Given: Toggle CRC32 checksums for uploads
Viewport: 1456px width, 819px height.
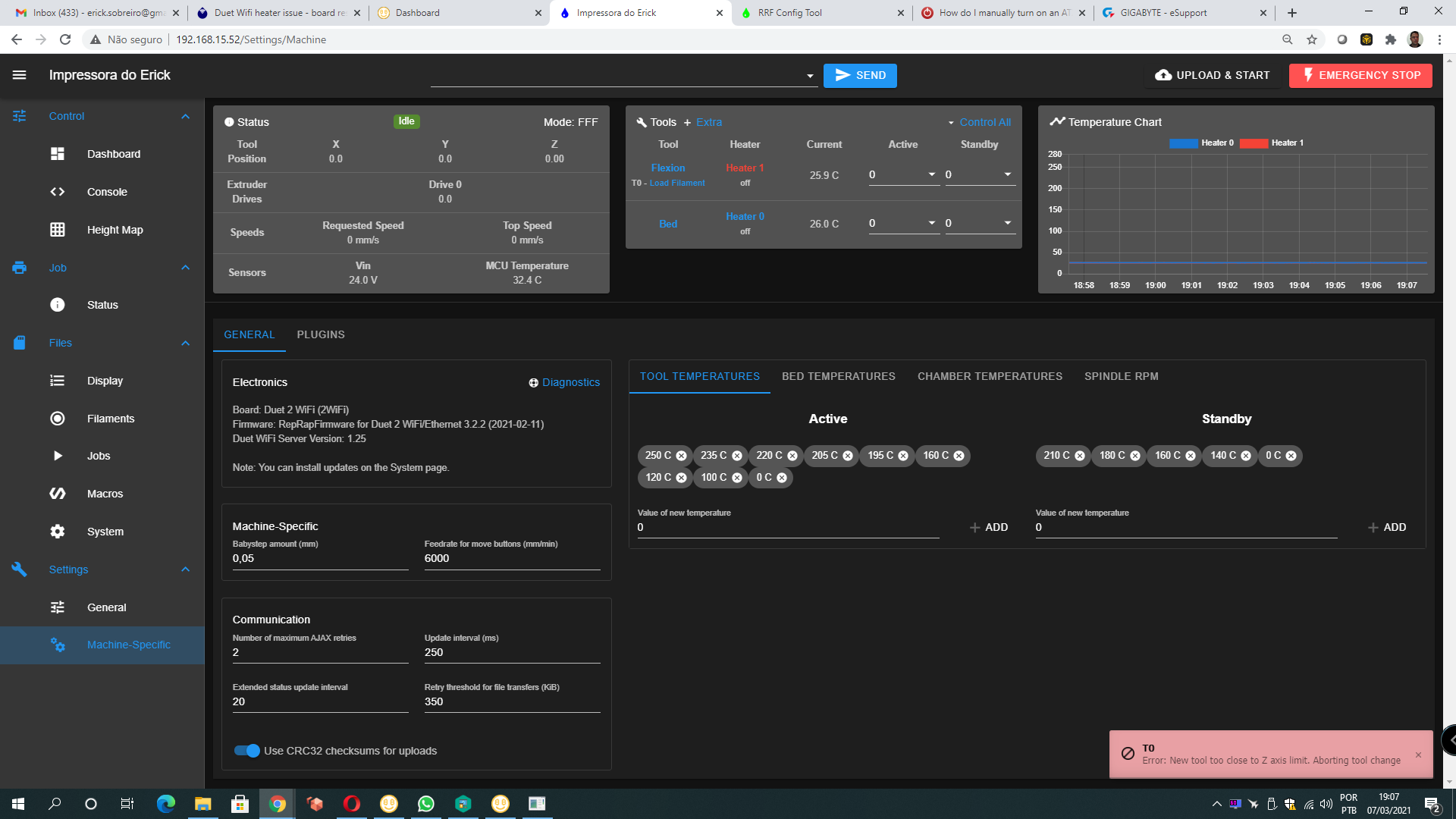Looking at the screenshot, I should tap(247, 751).
